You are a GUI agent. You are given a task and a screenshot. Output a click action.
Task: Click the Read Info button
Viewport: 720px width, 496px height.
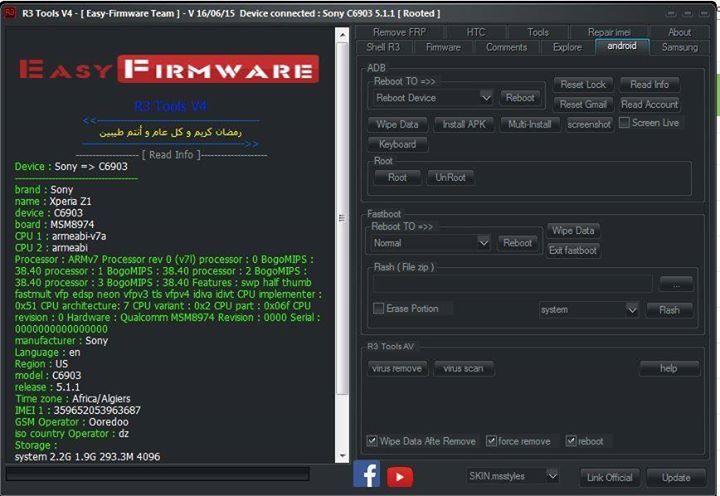(x=649, y=85)
